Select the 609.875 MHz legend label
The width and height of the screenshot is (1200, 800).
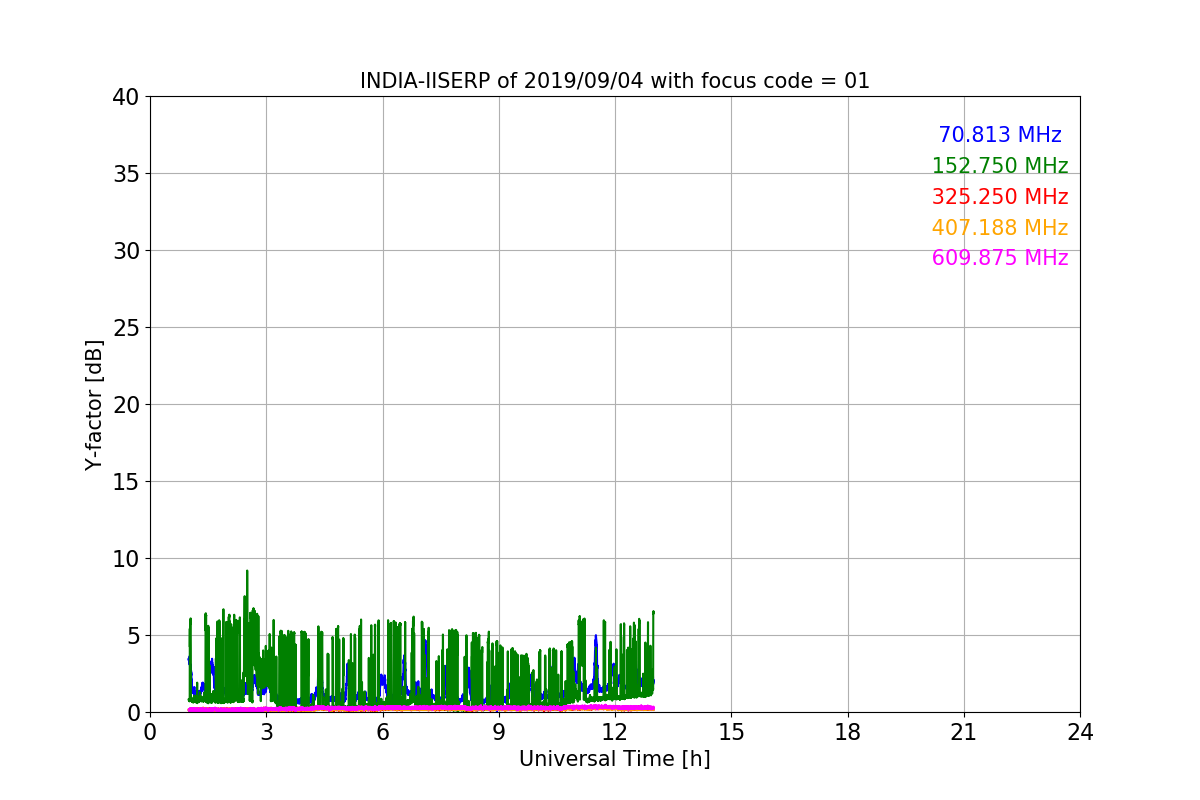(1000, 258)
